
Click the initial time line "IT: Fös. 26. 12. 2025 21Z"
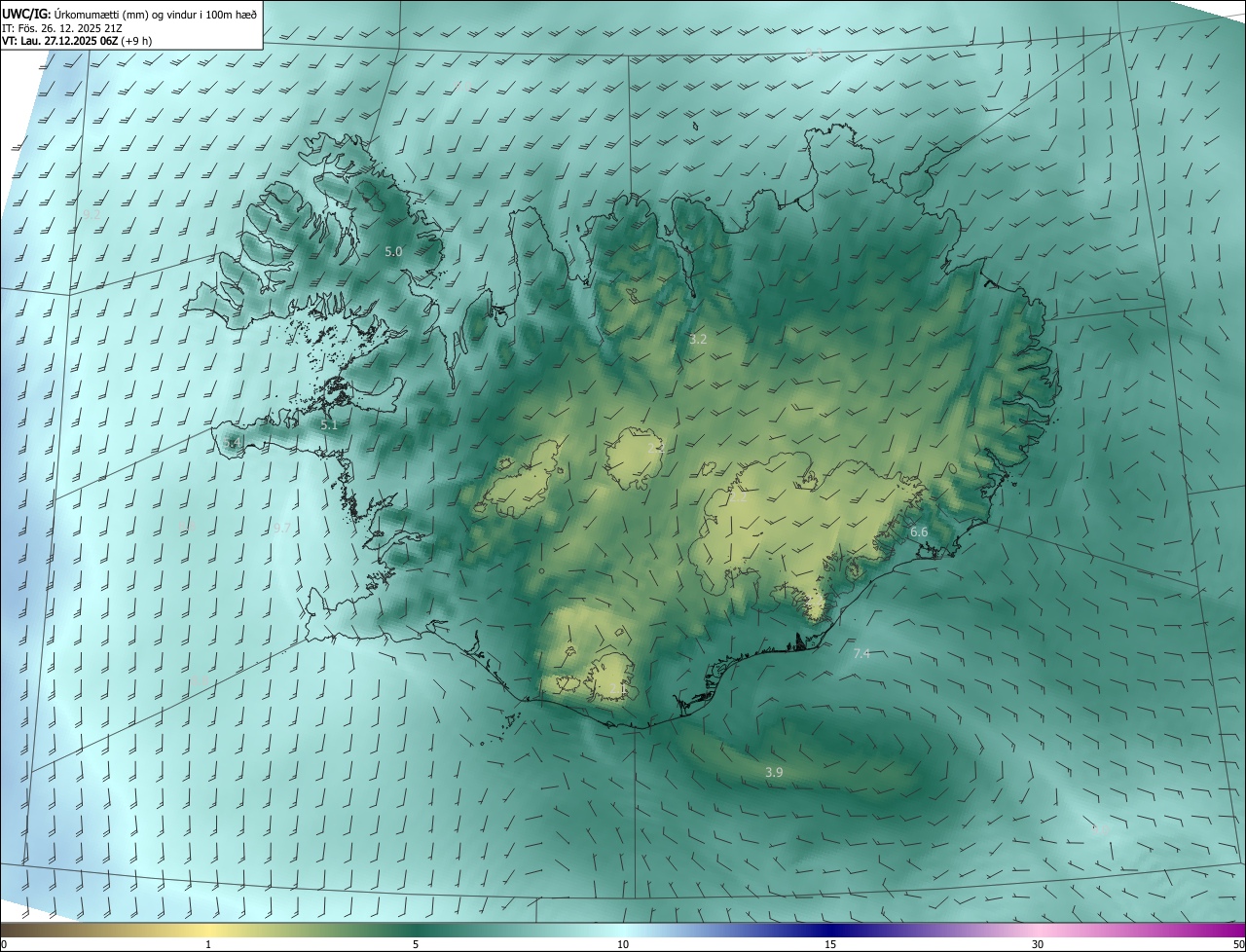click(62, 28)
